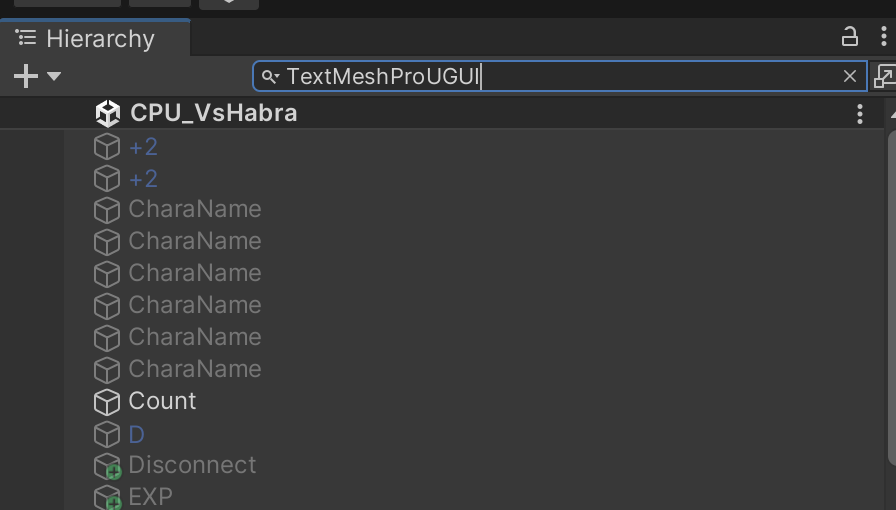Click the Count object cube icon
The image size is (896, 510).
coord(107,402)
